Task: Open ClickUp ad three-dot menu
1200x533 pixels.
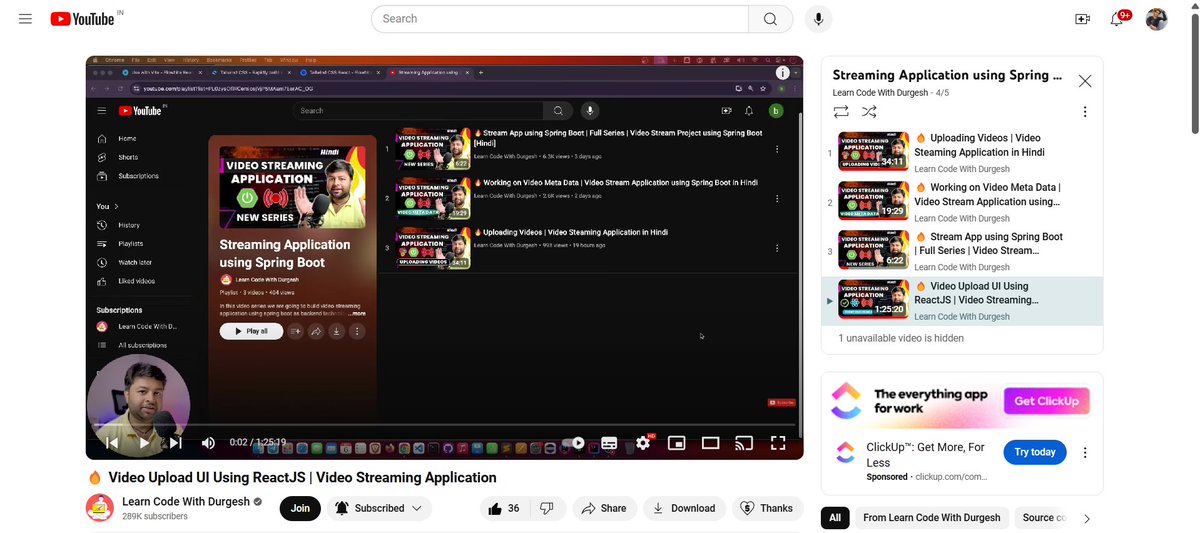Action: (1085, 452)
